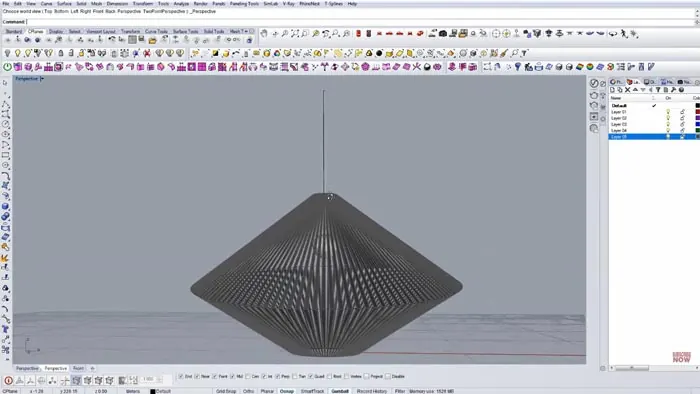
Task: Click the red X icon beside the light bulbs
Action: coord(146,54)
